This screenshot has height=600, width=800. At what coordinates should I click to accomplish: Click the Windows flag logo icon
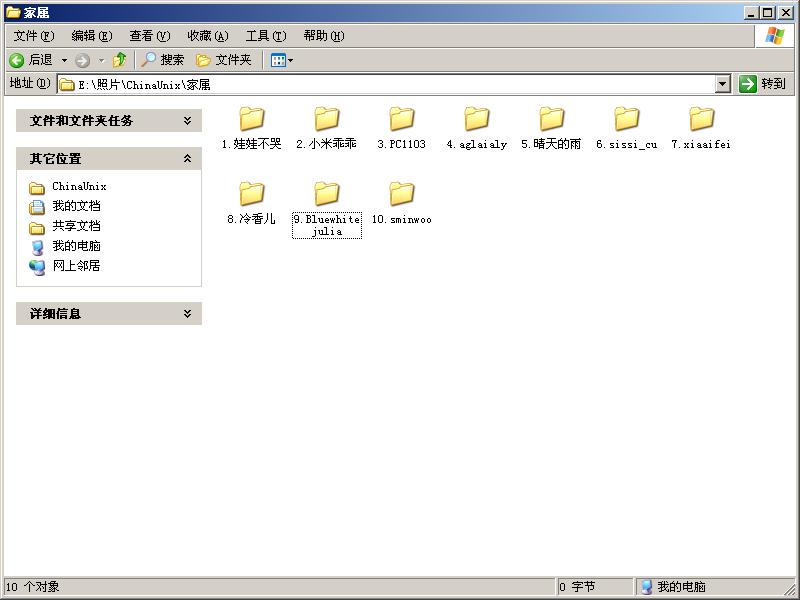coord(774,36)
